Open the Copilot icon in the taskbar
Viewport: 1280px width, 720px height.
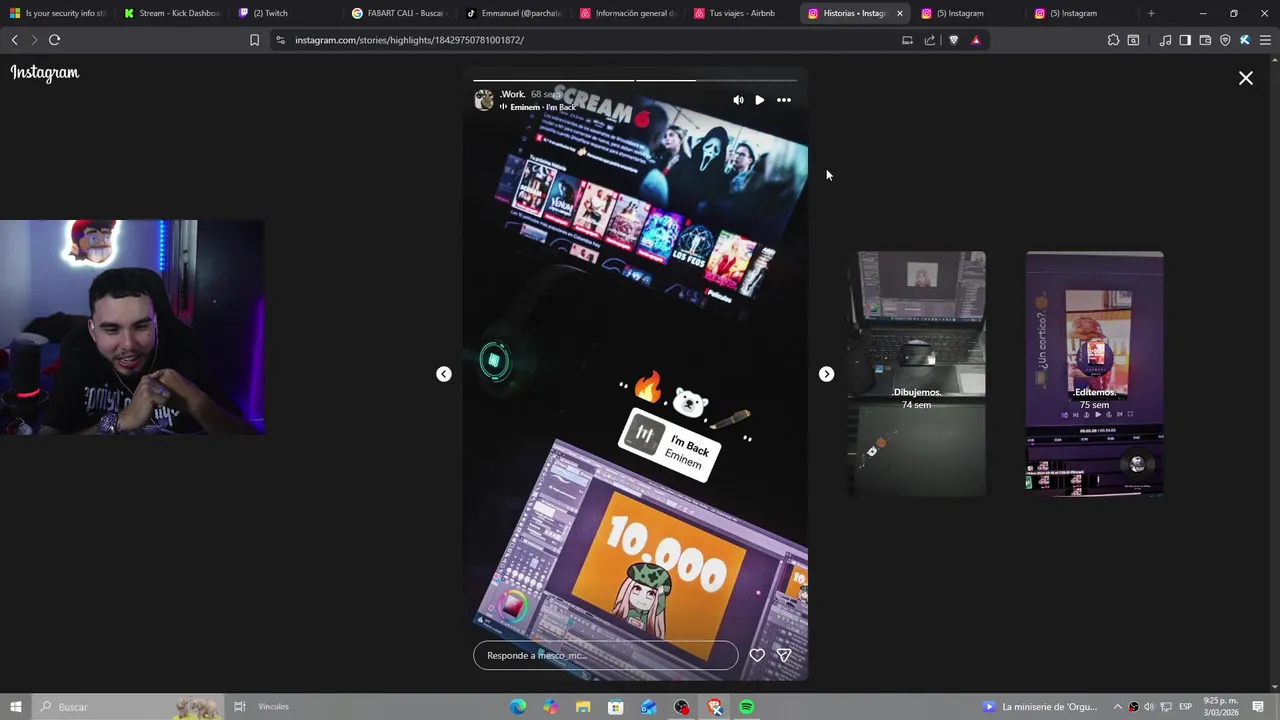pos(551,707)
